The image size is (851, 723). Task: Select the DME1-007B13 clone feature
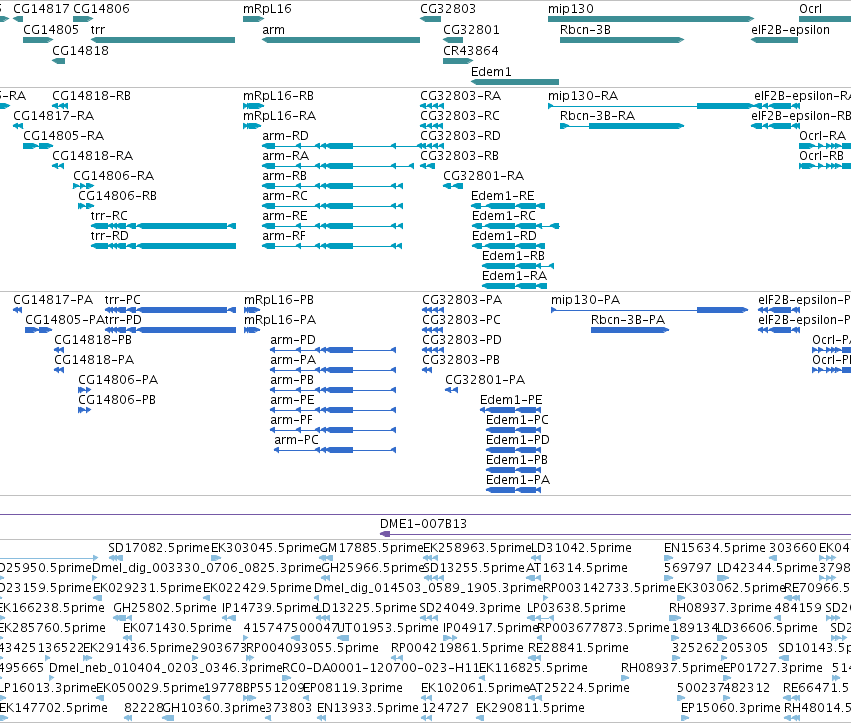tap(615, 534)
